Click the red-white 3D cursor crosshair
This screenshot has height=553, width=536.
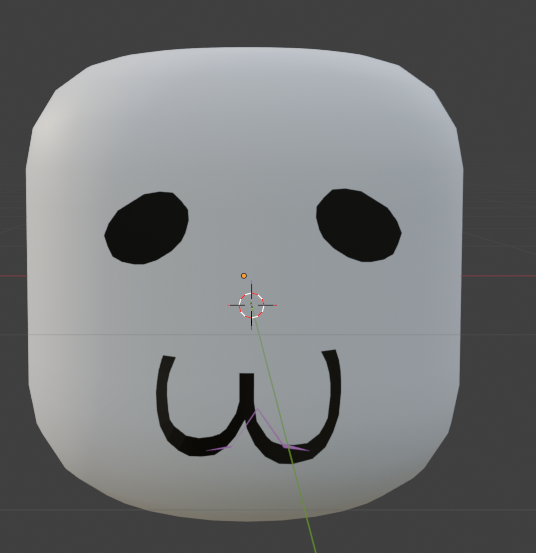coord(251,305)
